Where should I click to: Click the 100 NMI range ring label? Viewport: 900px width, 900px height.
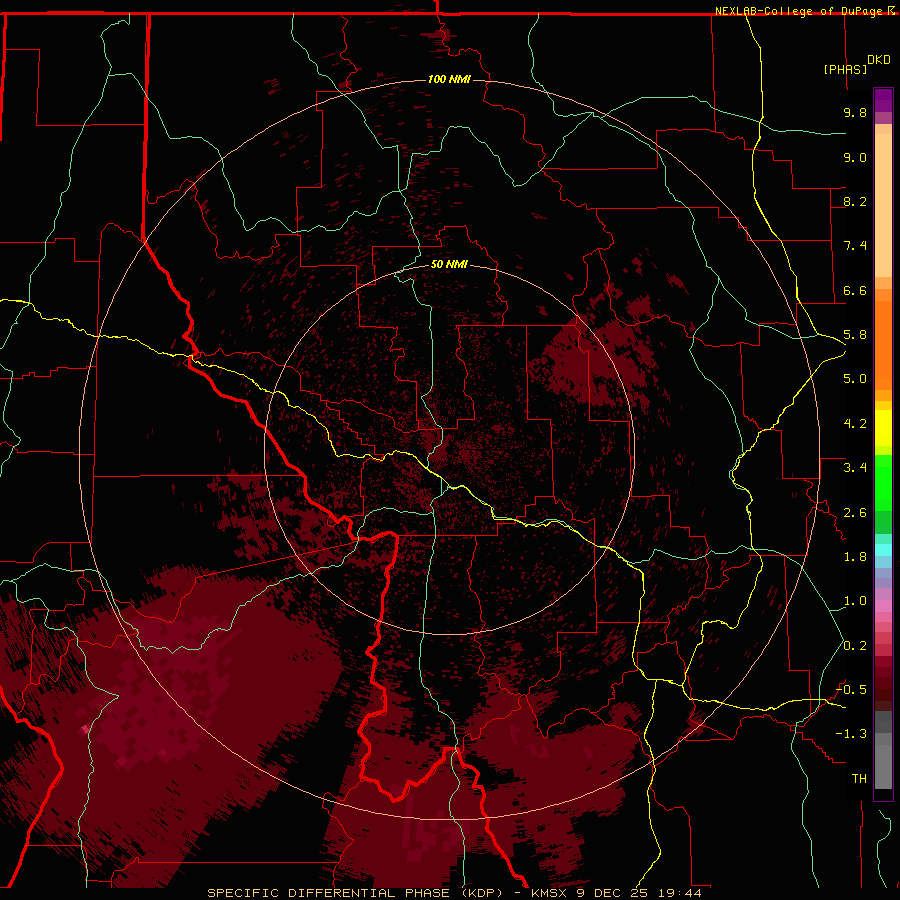(x=449, y=79)
